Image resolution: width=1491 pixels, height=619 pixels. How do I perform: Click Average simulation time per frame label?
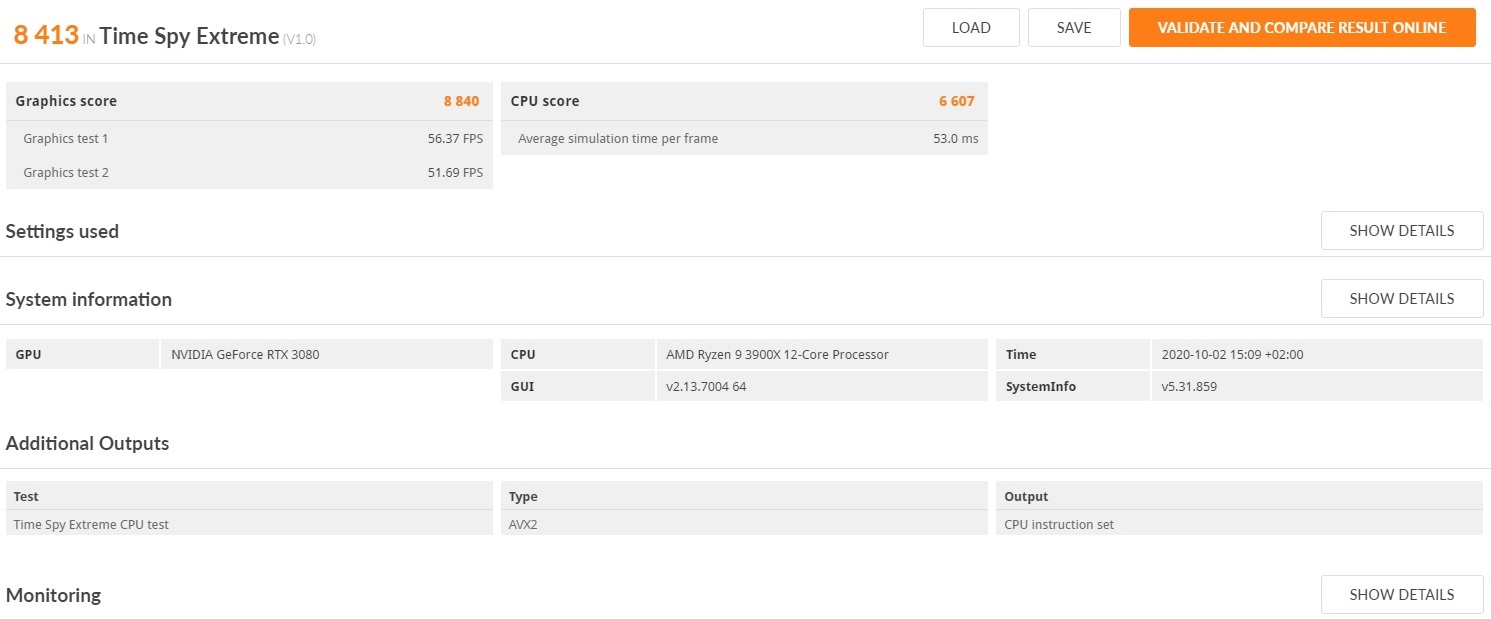(618, 139)
